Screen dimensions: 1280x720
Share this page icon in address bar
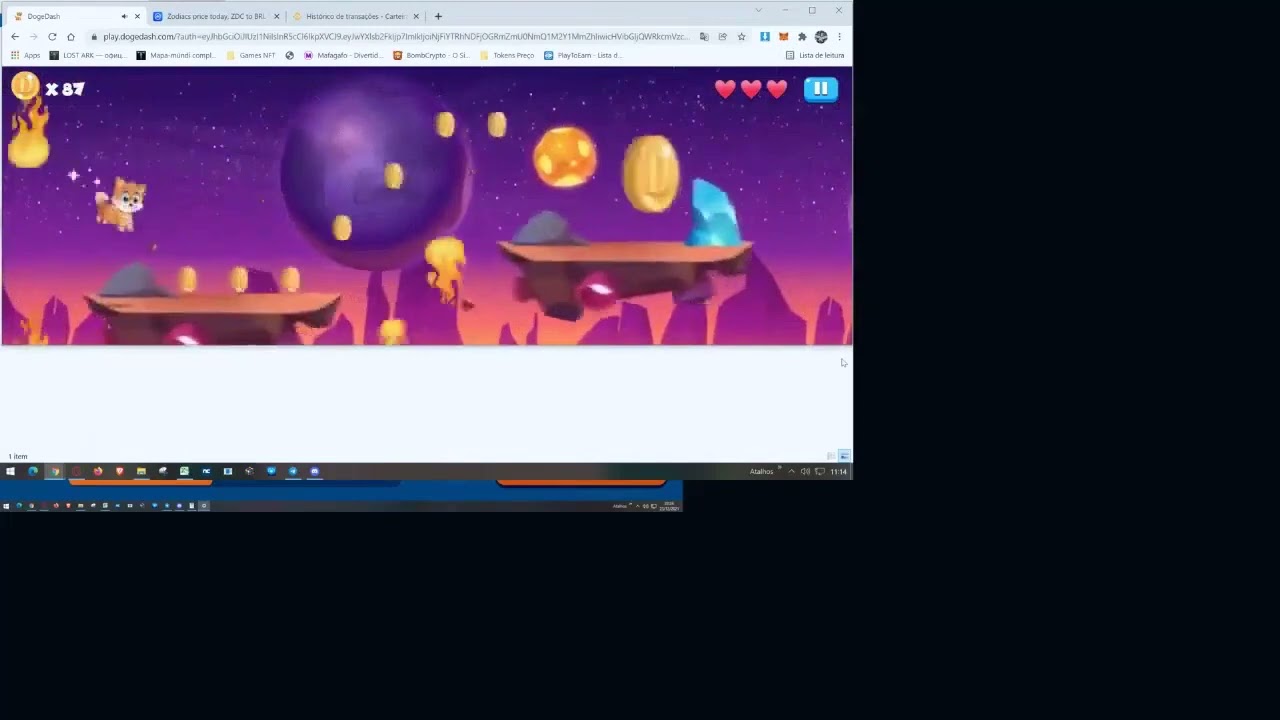pyautogui.click(x=722, y=37)
